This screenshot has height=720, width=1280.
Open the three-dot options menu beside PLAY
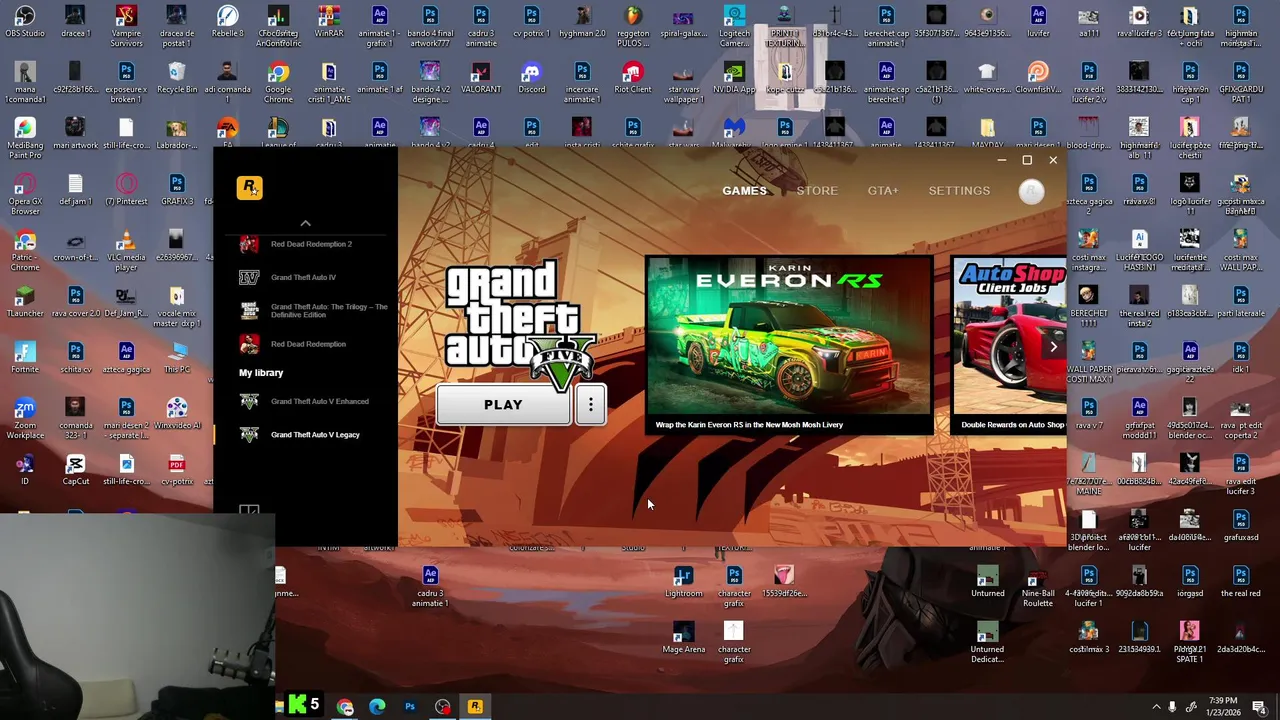tap(591, 405)
